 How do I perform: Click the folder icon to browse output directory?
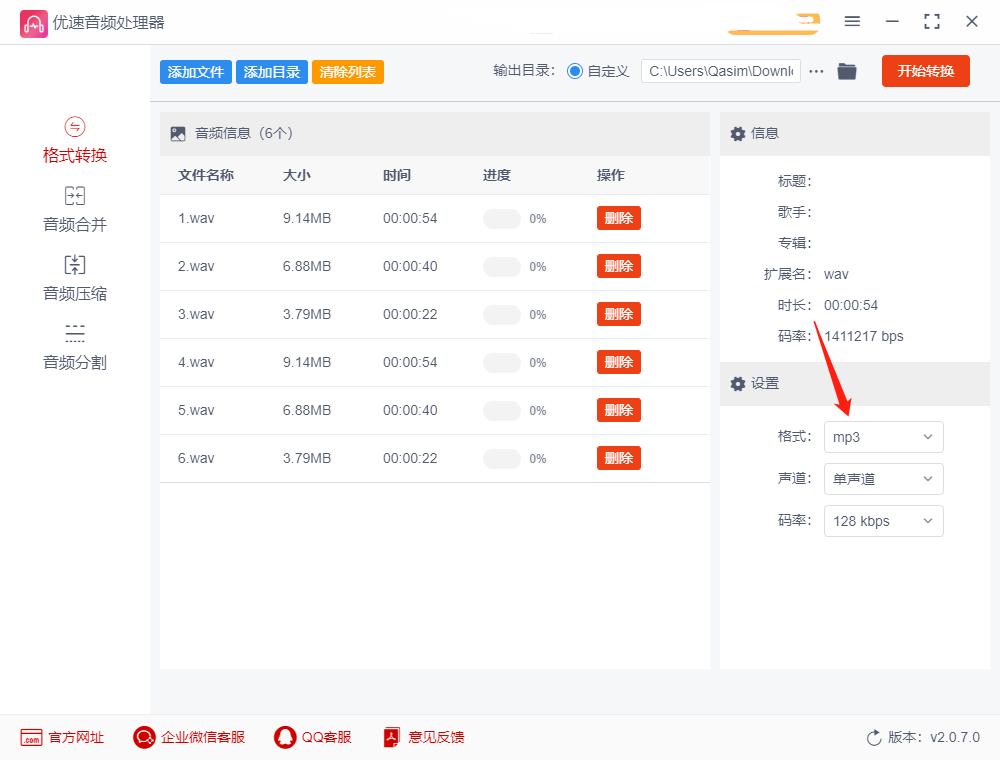847,71
